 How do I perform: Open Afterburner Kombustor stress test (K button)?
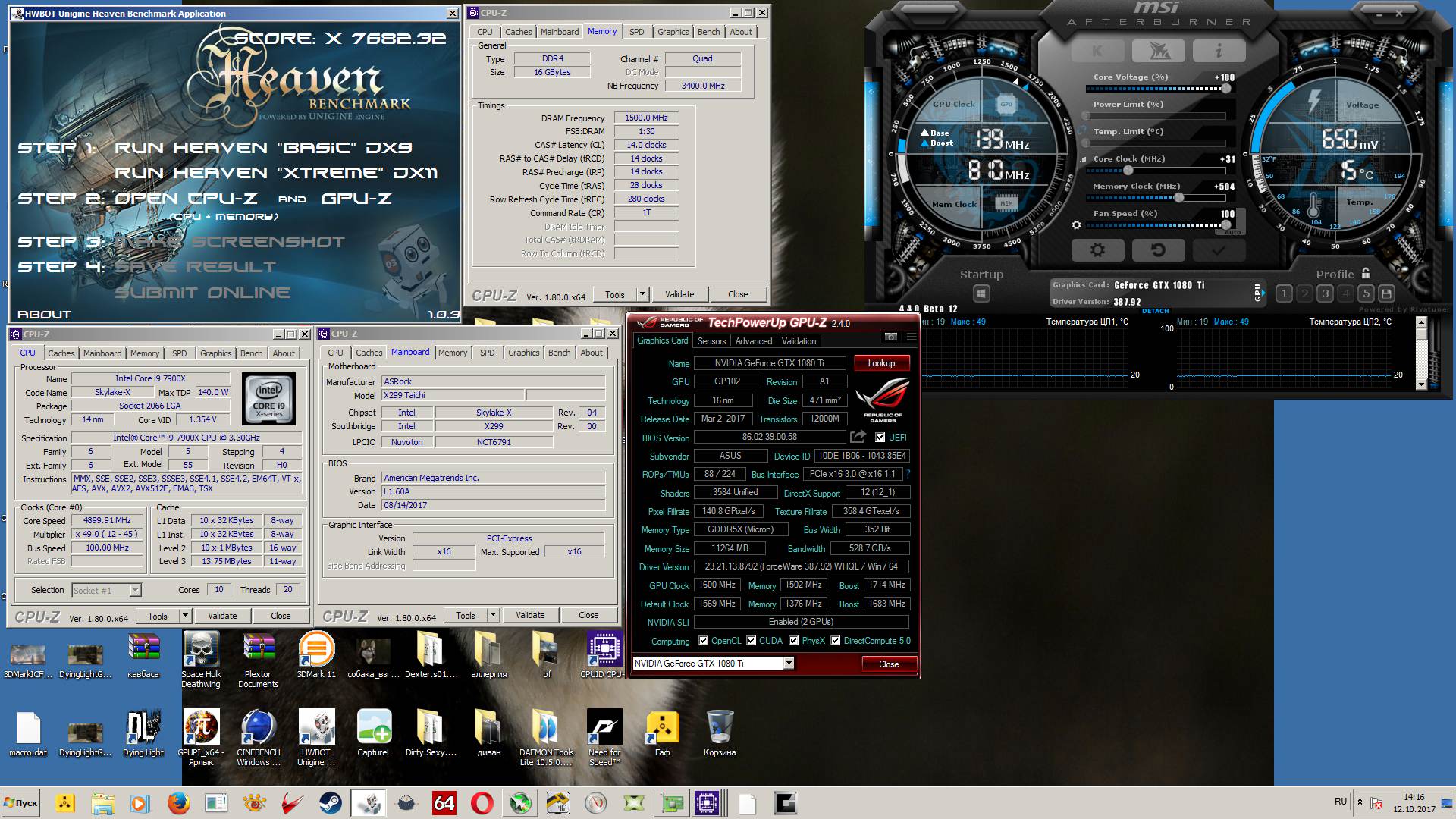pyautogui.click(x=1097, y=51)
